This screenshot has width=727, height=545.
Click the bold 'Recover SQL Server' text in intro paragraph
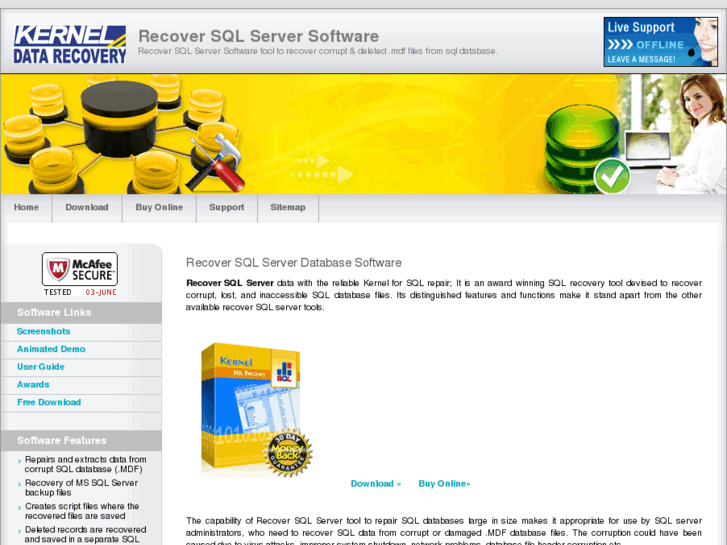coord(230,283)
